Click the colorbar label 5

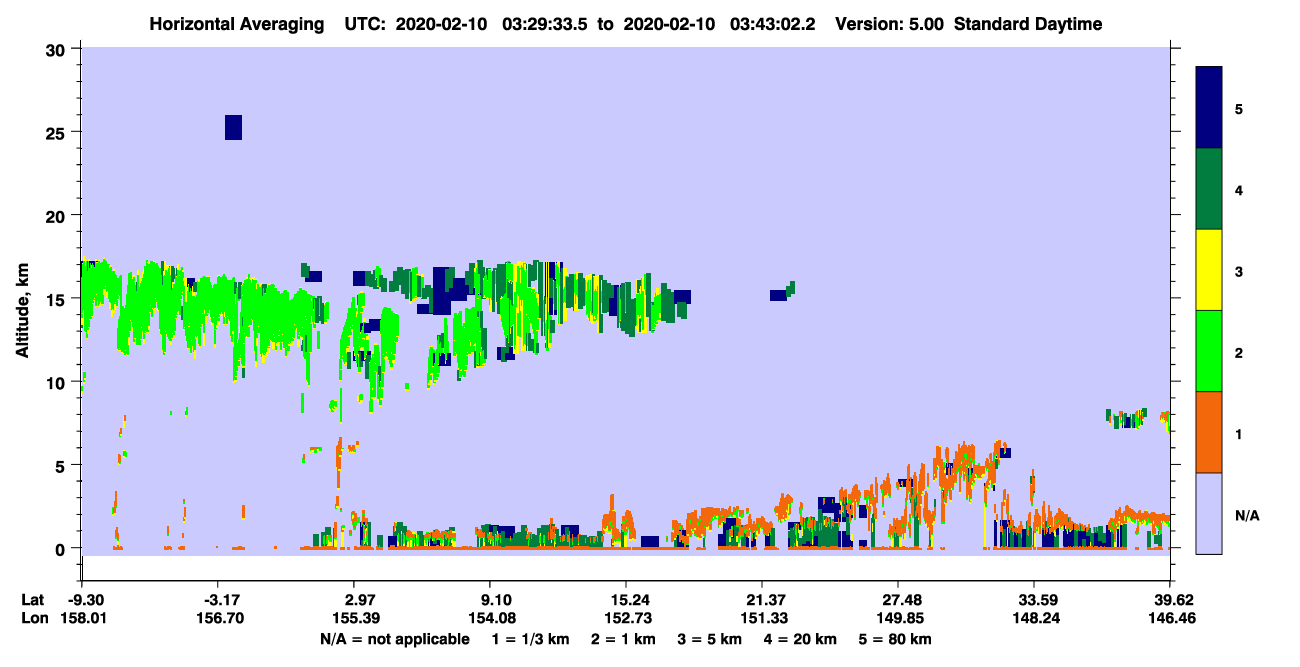click(x=1239, y=109)
